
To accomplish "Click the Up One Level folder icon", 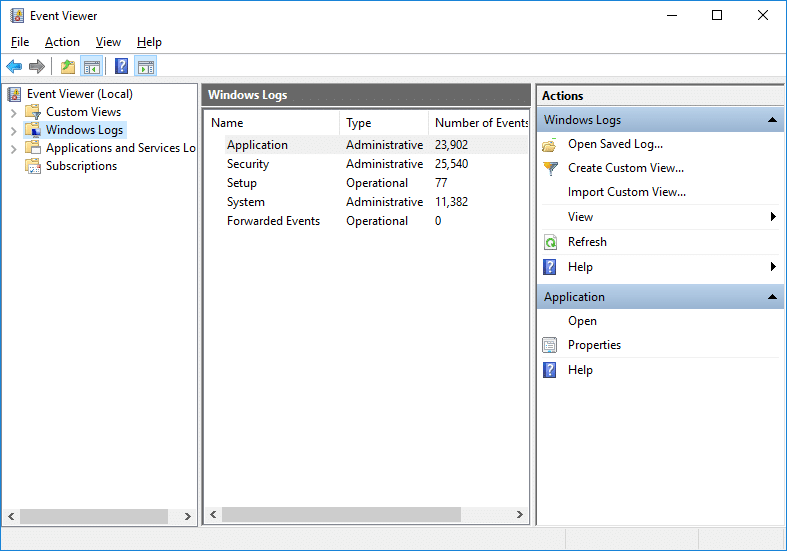I will point(67,67).
